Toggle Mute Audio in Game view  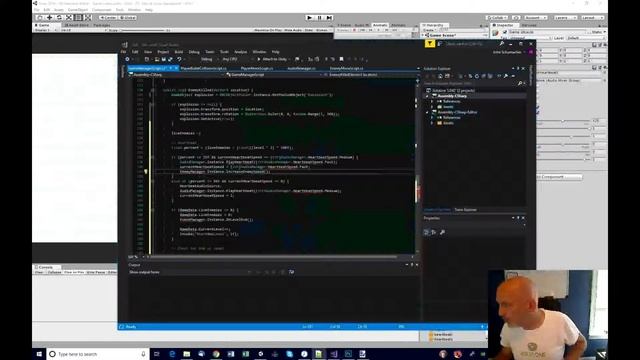pos(293,30)
